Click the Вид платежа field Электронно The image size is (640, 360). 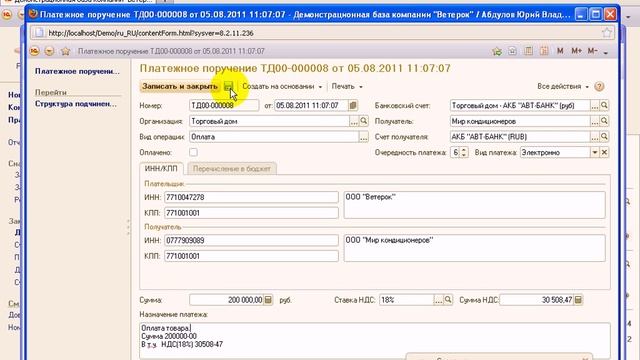click(x=555, y=152)
